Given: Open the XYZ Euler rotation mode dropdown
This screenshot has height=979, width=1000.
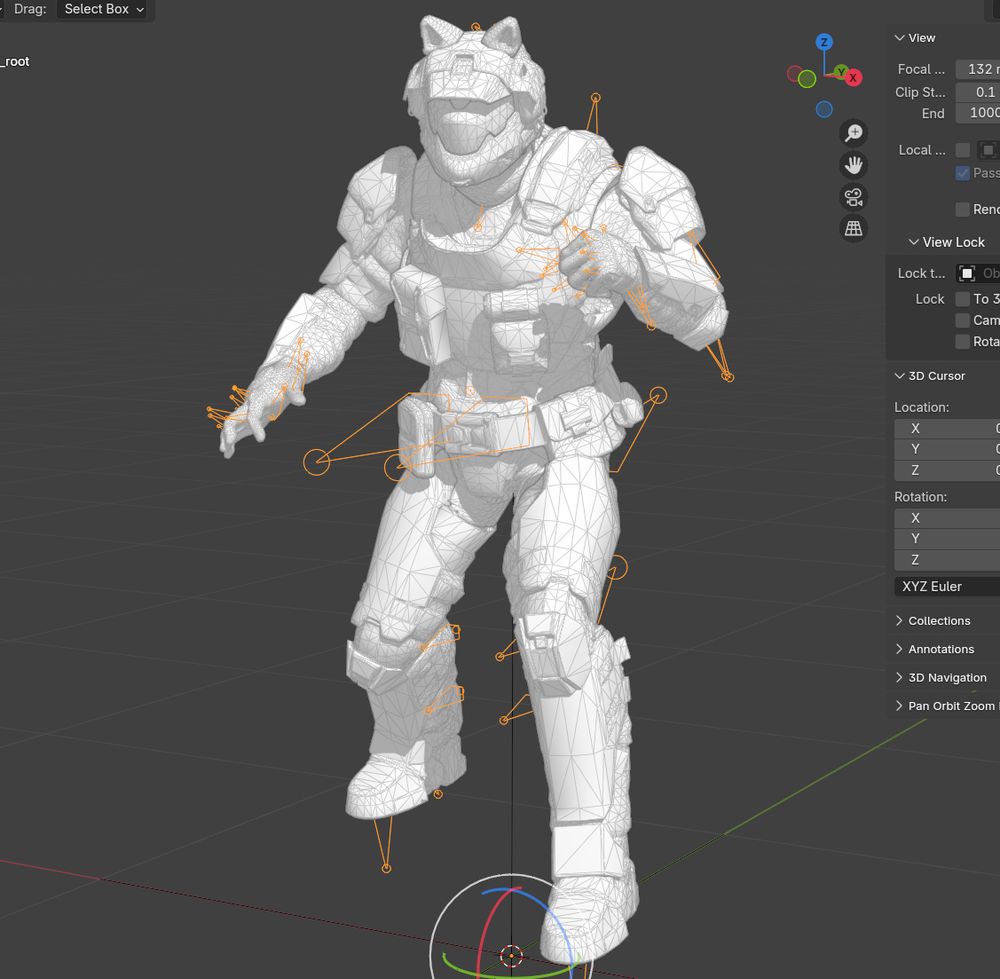Looking at the screenshot, I should [x=947, y=586].
